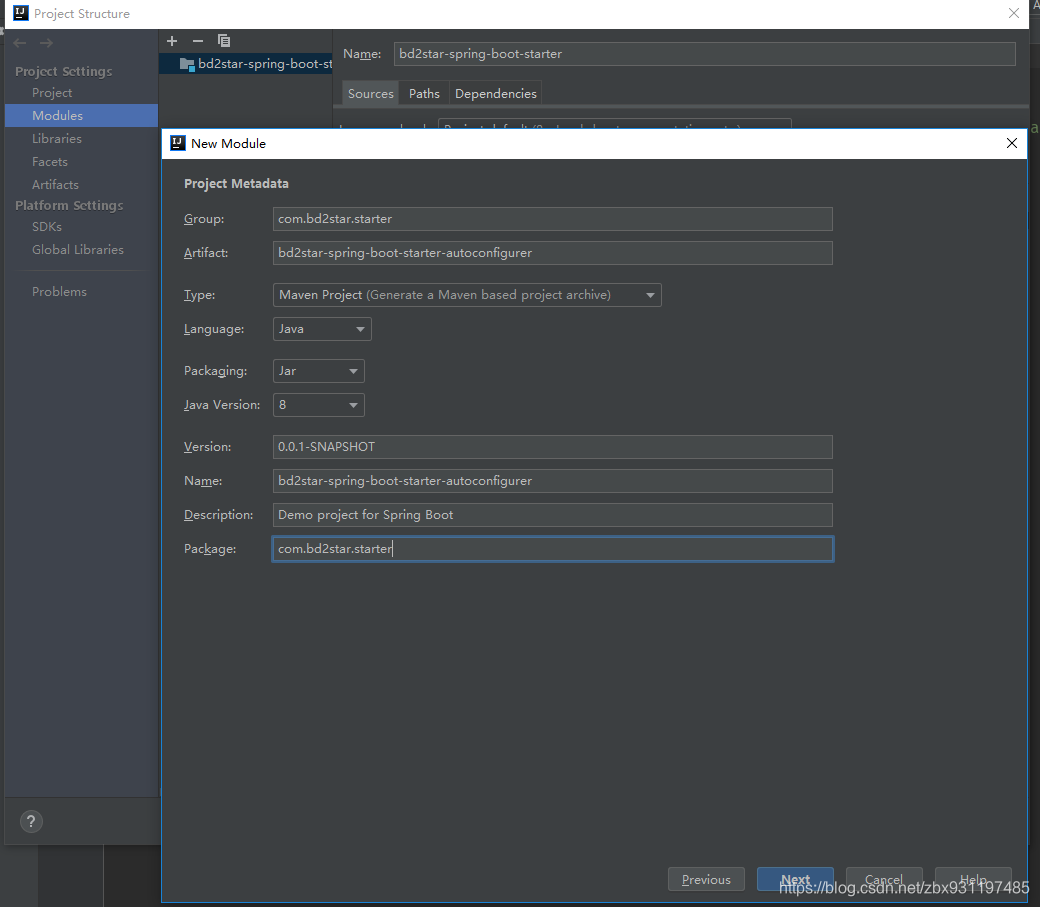The width and height of the screenshot is (1040, 907).
Task: Select Modules in Project Settings
Action: point(81,115)
